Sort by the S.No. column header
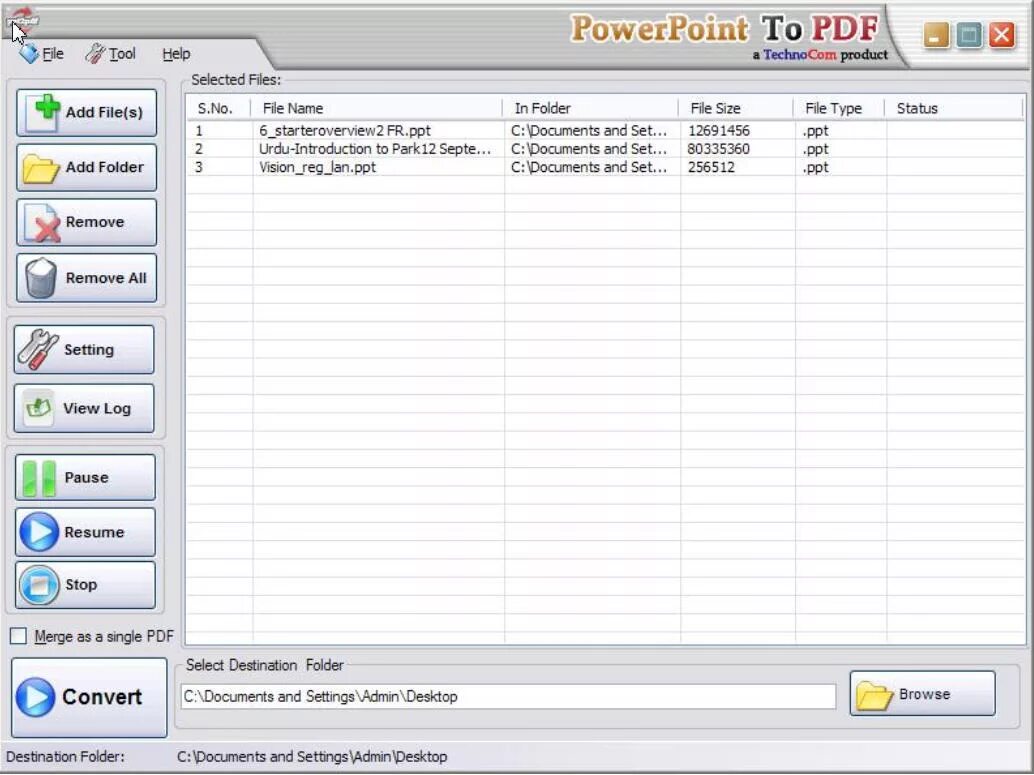Image resolution: width=1034 pixels, height=775 pixels. [x=218, y=108]
